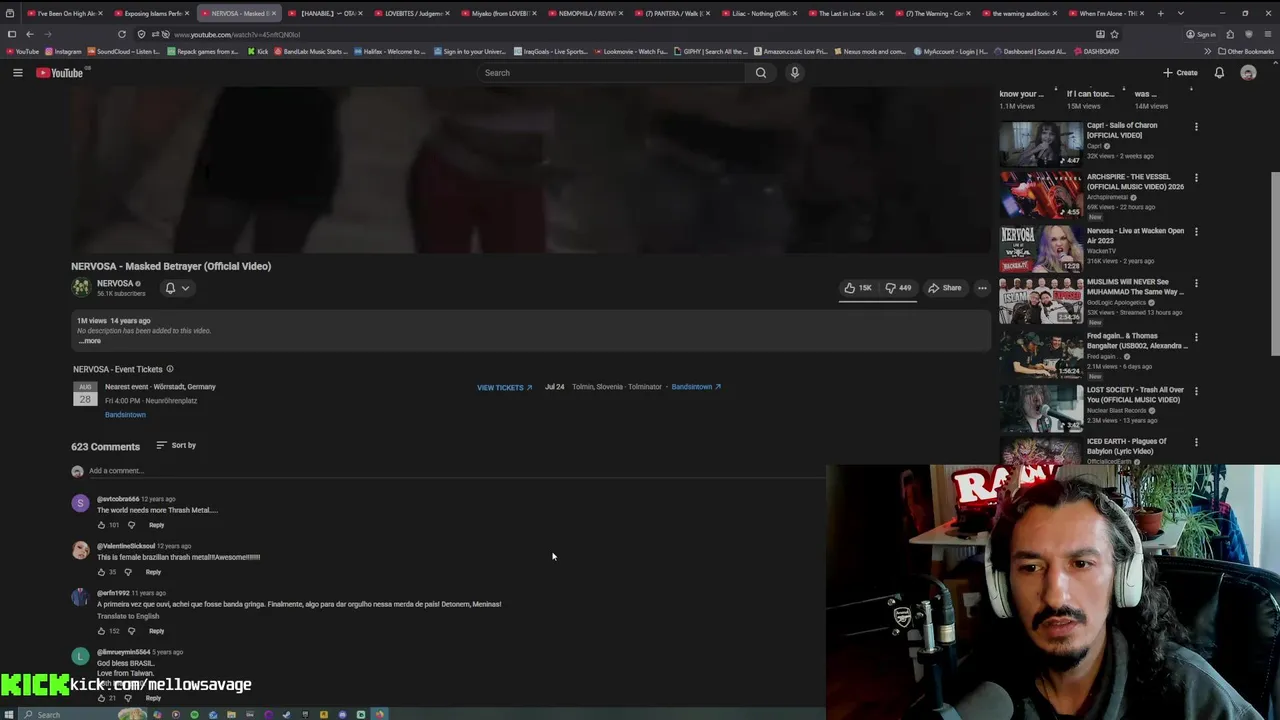Viewport: 1280px width, 720px height.
Task: Open options menu for LOST SOCIETY video
Action: point(1196,392)
